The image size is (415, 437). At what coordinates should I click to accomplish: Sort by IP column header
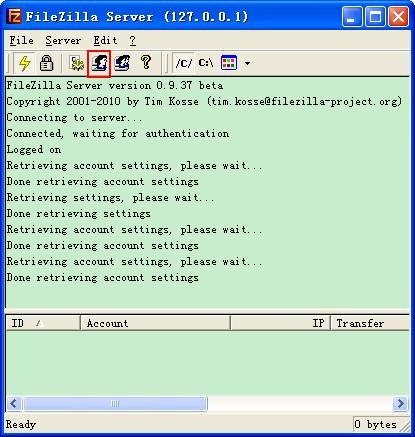point(280,323)
